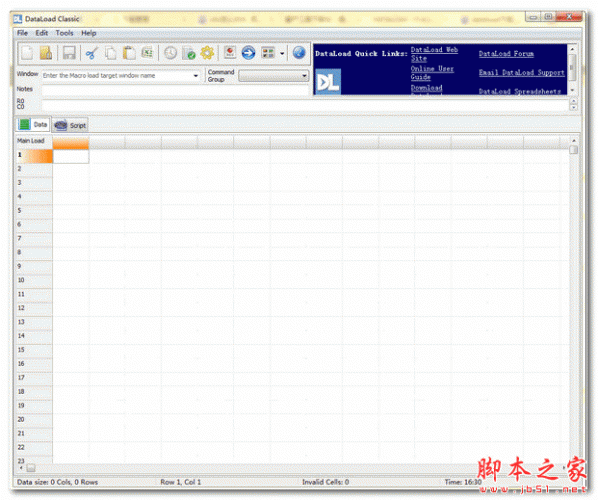Select row header 5
Viewport: 598px width, 500px height.
click(x=34, y=211)
